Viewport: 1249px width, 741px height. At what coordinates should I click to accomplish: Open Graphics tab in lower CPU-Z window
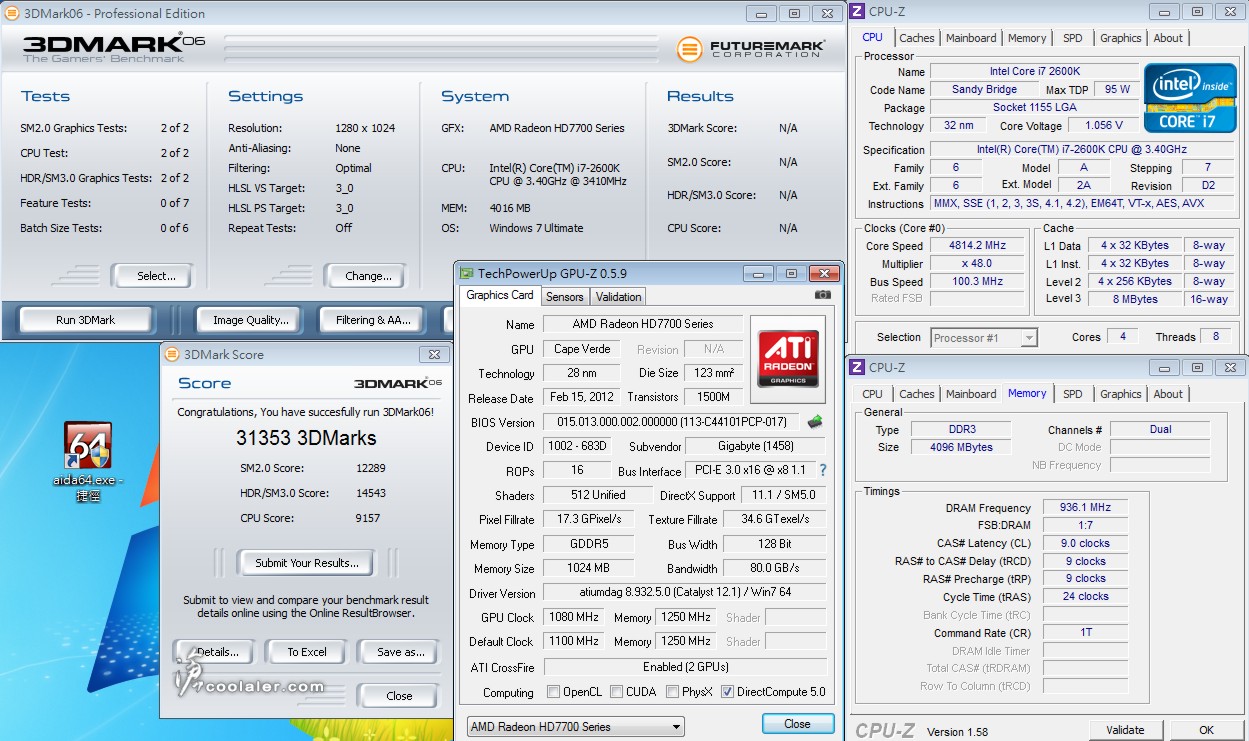pos(1120,394)
